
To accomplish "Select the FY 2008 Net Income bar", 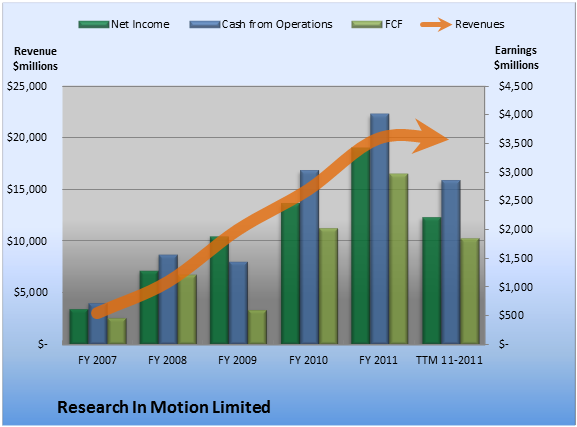I will 149,308.
